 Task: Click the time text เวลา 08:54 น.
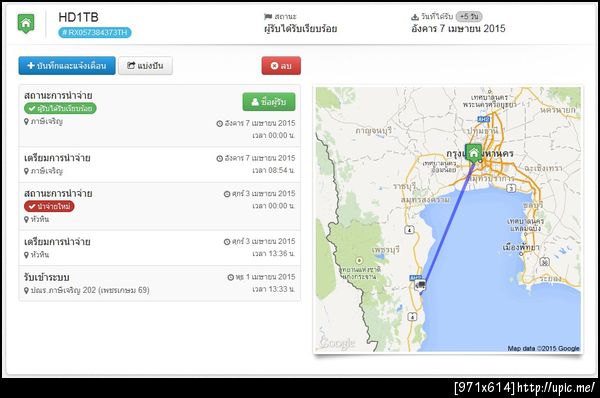click(x=274, y=170)
